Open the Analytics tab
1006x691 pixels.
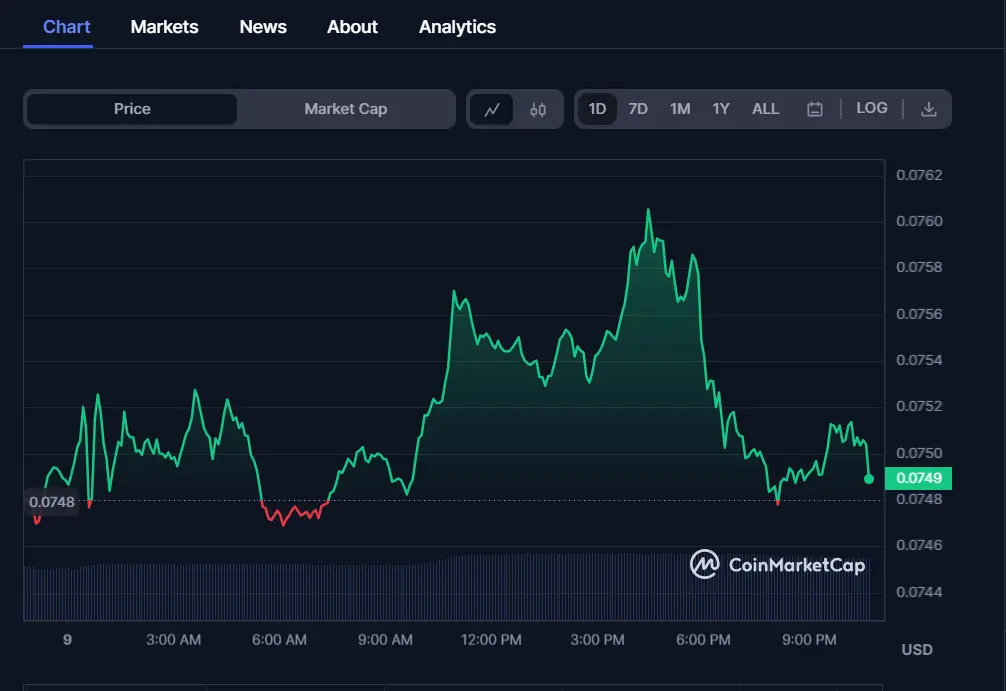pyautogui.click(x=457, y=27)
